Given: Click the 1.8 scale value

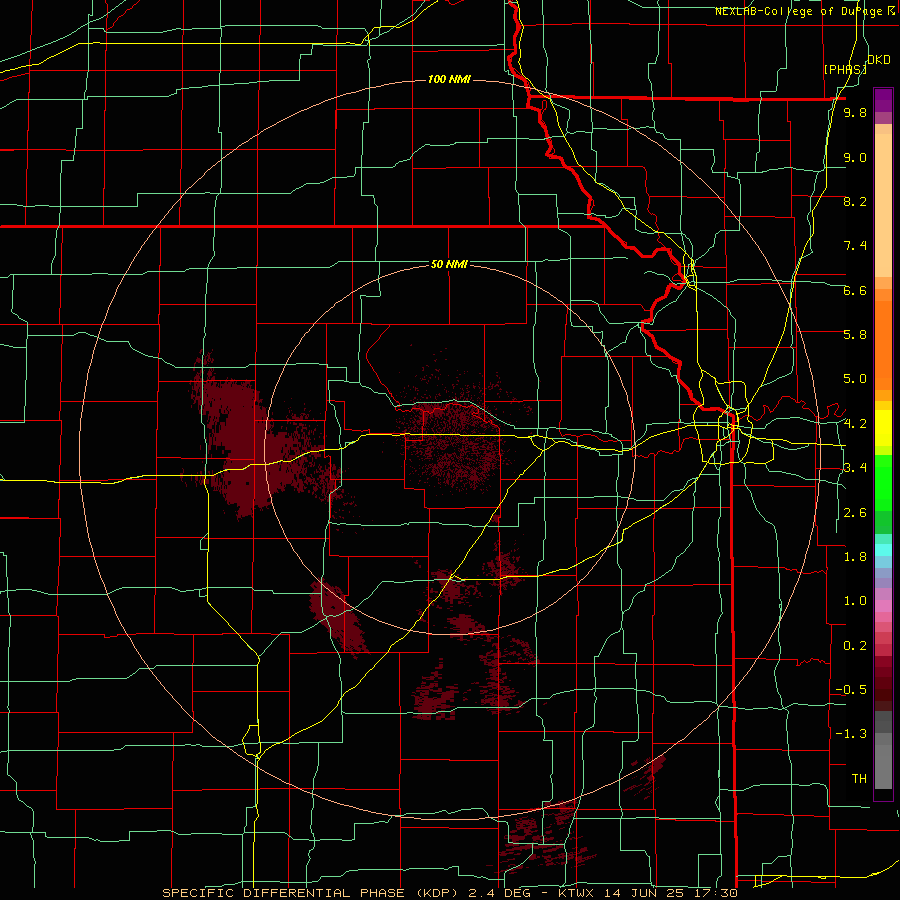Looking at the screenshot, I should (855, 557).
